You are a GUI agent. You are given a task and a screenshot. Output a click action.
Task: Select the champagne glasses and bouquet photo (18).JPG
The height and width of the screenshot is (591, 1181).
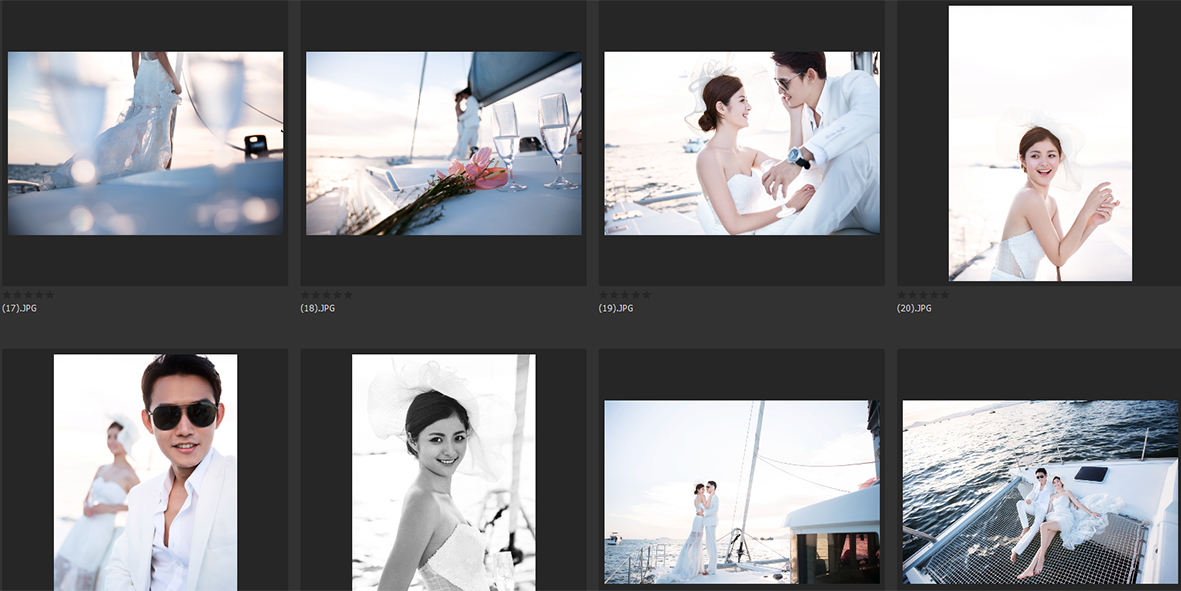444,143
